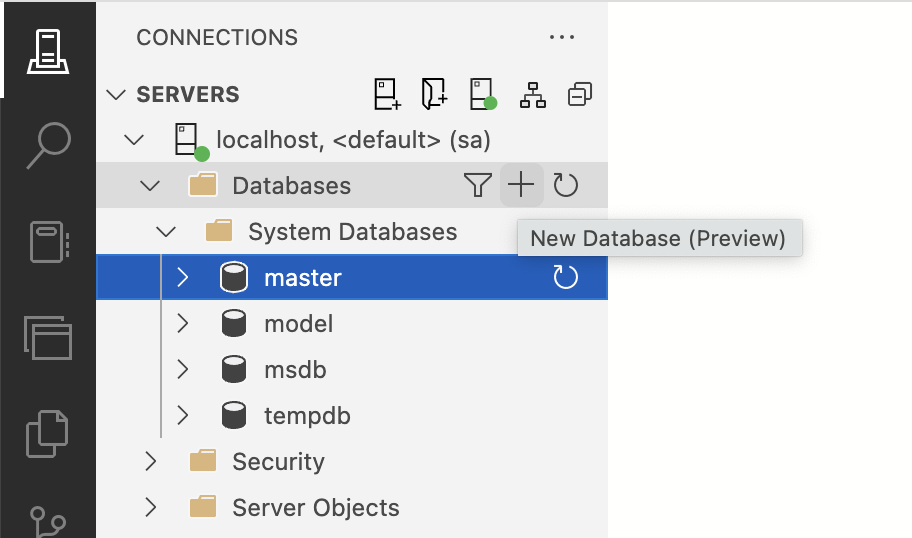Collapse the System Databases folder

pyautogui.click(x=166, y=232)
